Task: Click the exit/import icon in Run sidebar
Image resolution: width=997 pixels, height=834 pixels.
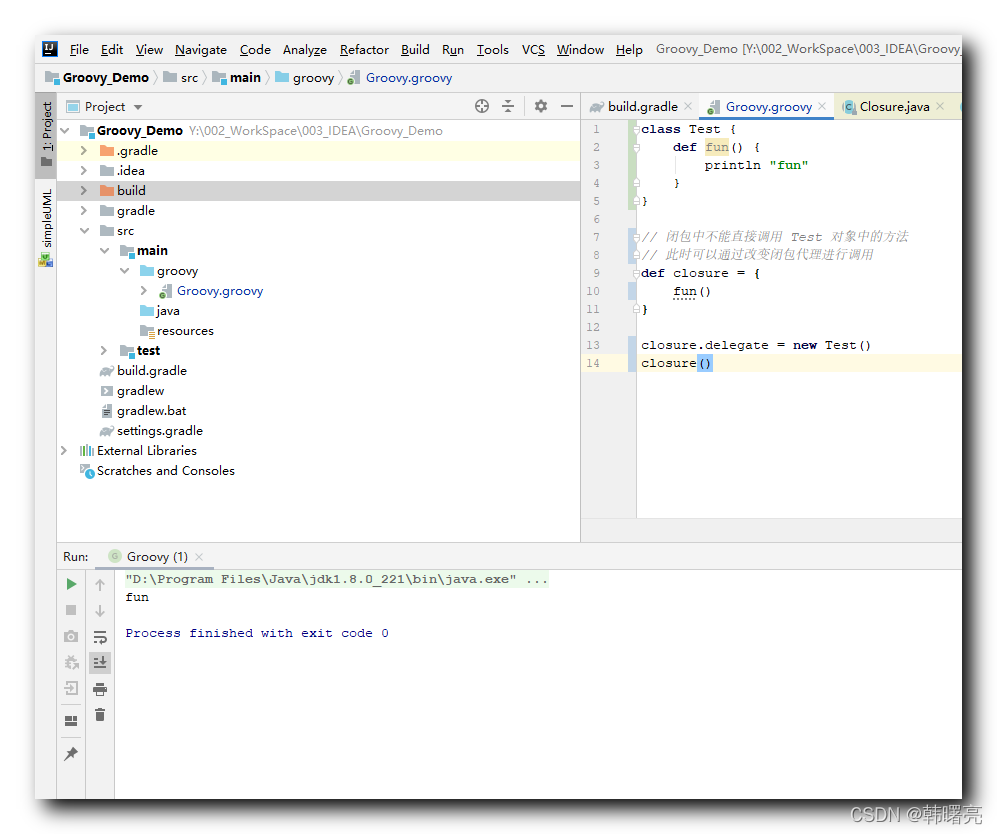Action: pyautogui.click(x=71, y=688)
